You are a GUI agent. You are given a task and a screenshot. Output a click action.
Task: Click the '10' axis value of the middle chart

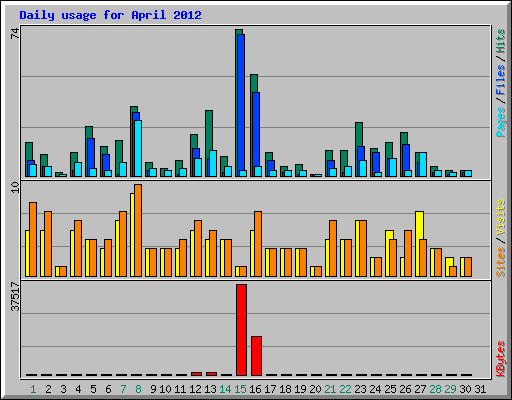tap(15, 187)
